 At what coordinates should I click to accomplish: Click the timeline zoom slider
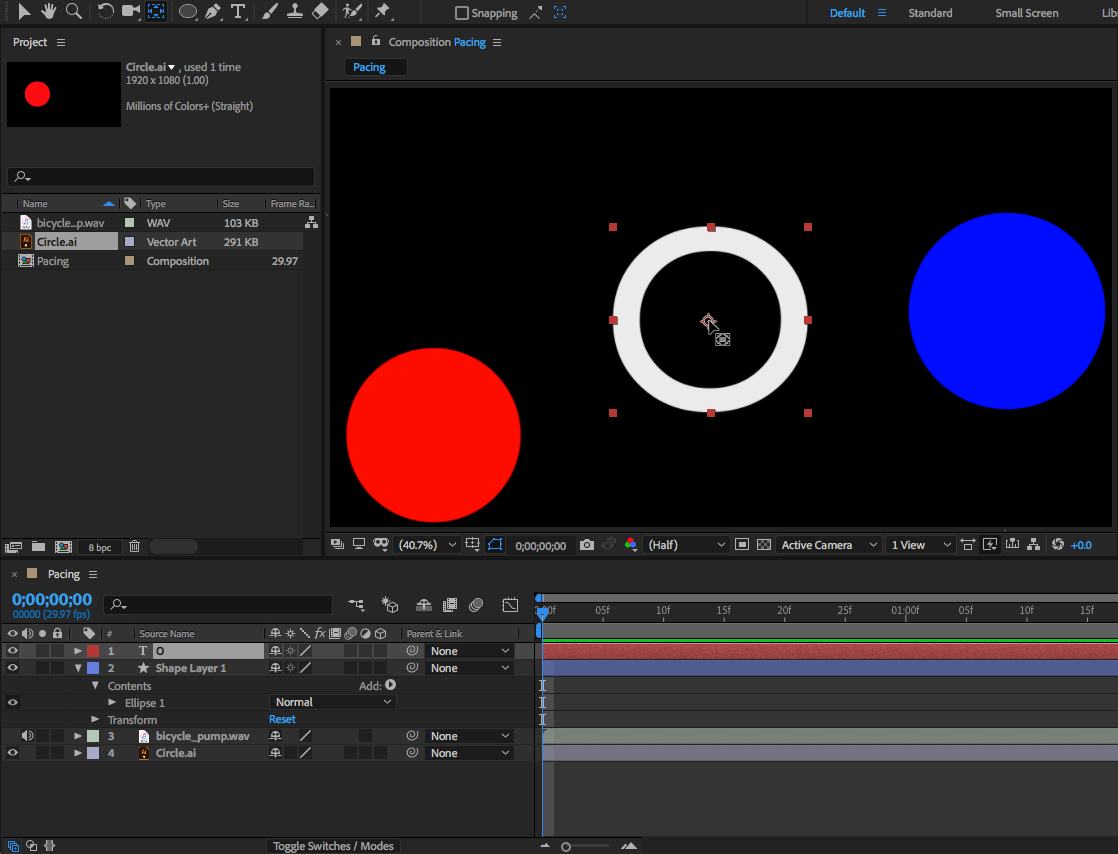coord(567,846)
